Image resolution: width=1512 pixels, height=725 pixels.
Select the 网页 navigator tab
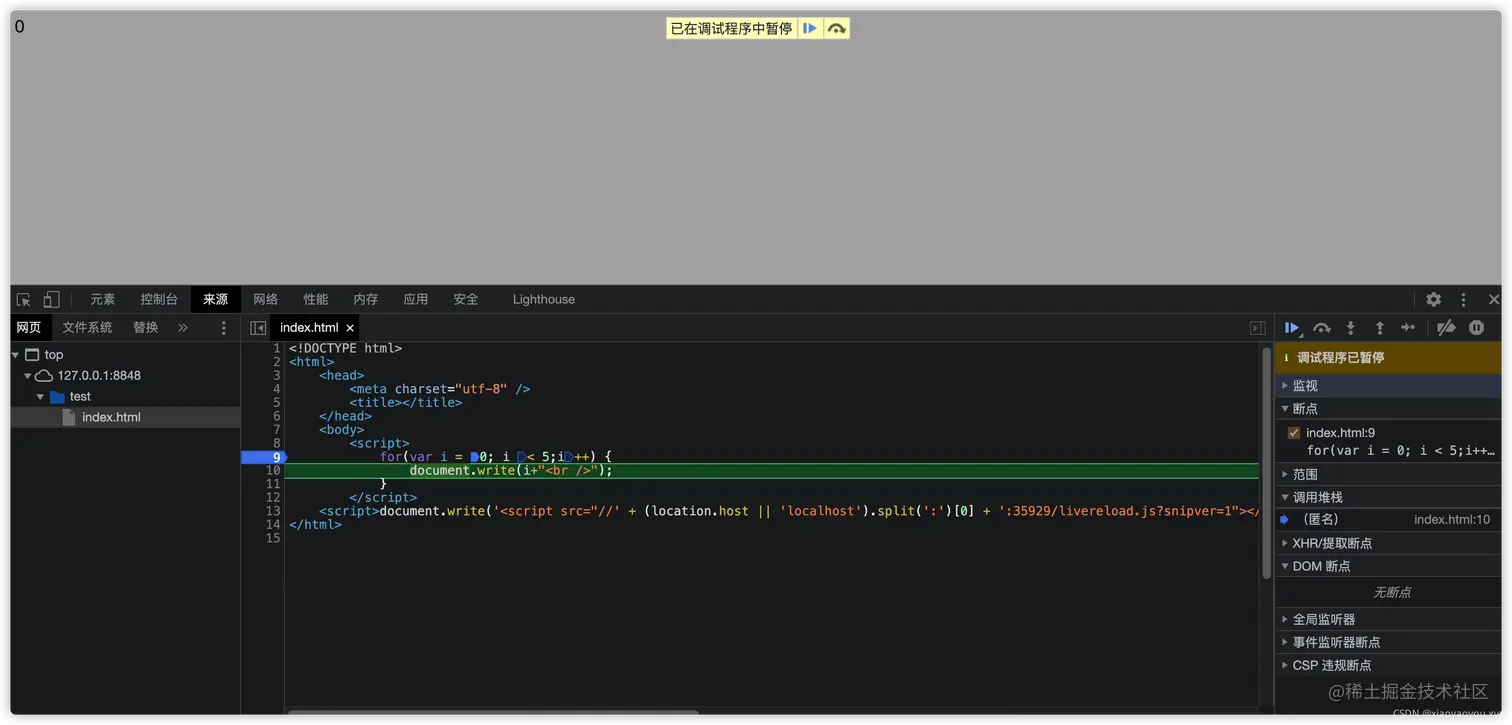29,328
